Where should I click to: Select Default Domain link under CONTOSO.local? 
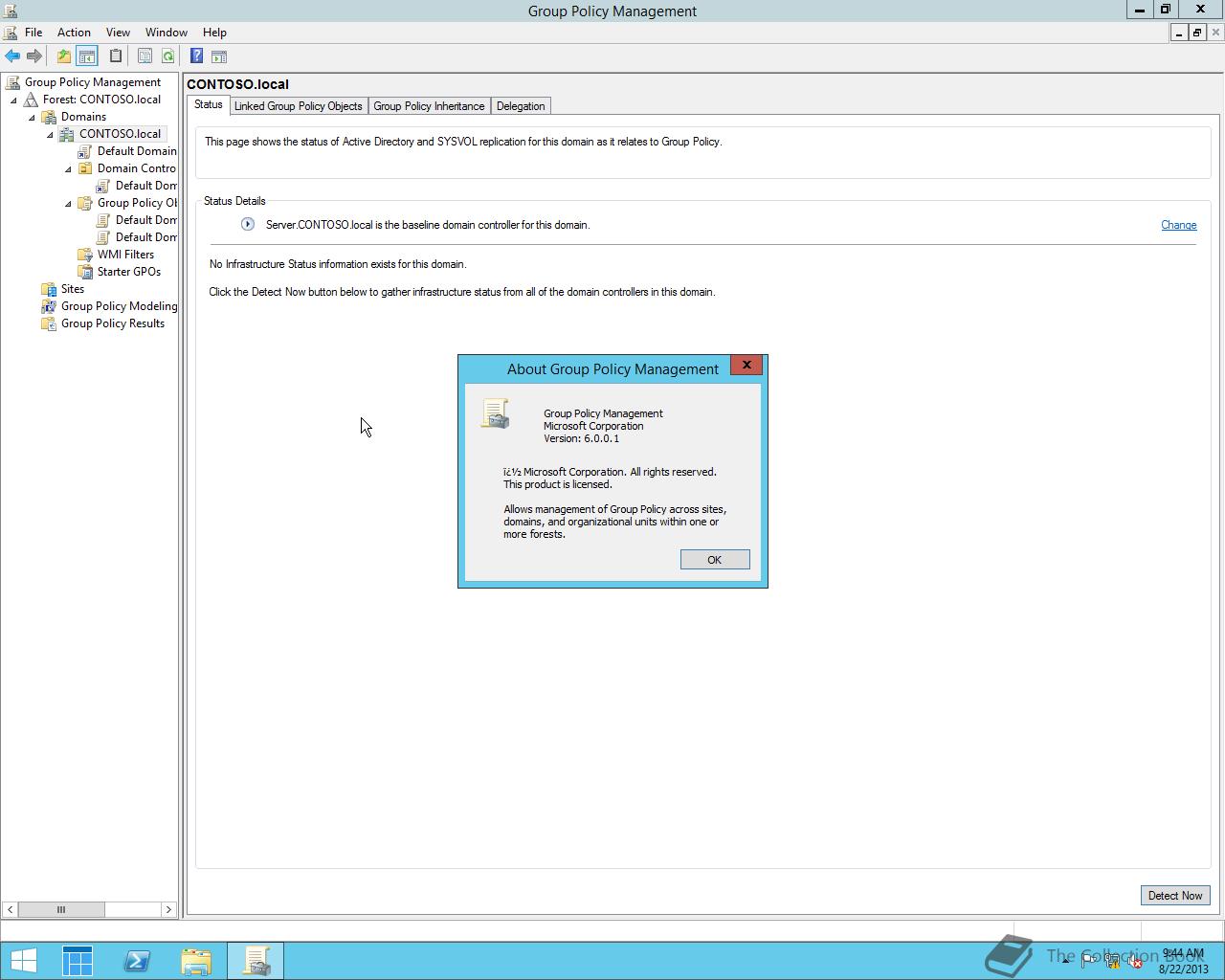[137, 151]
